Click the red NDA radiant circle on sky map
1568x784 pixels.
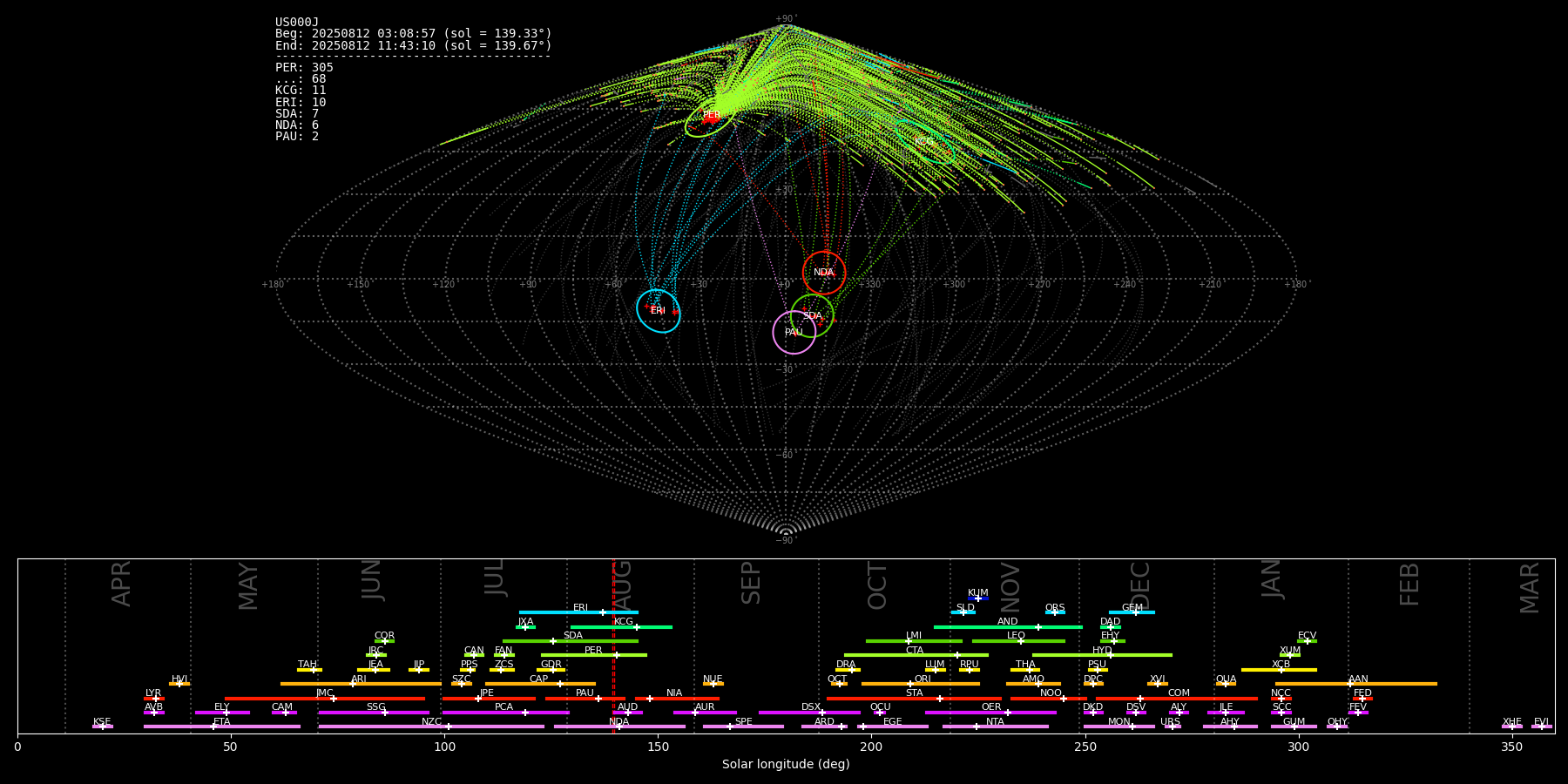click(x=824, y=273)
